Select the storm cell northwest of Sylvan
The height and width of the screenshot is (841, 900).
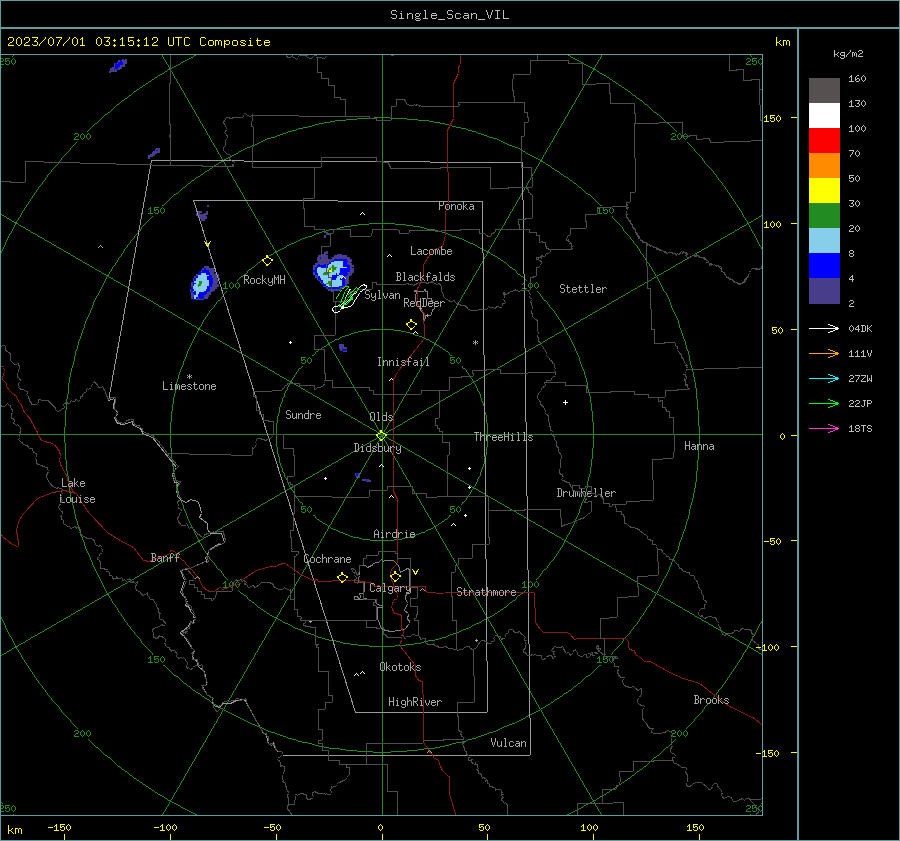(x=333, y=271)
